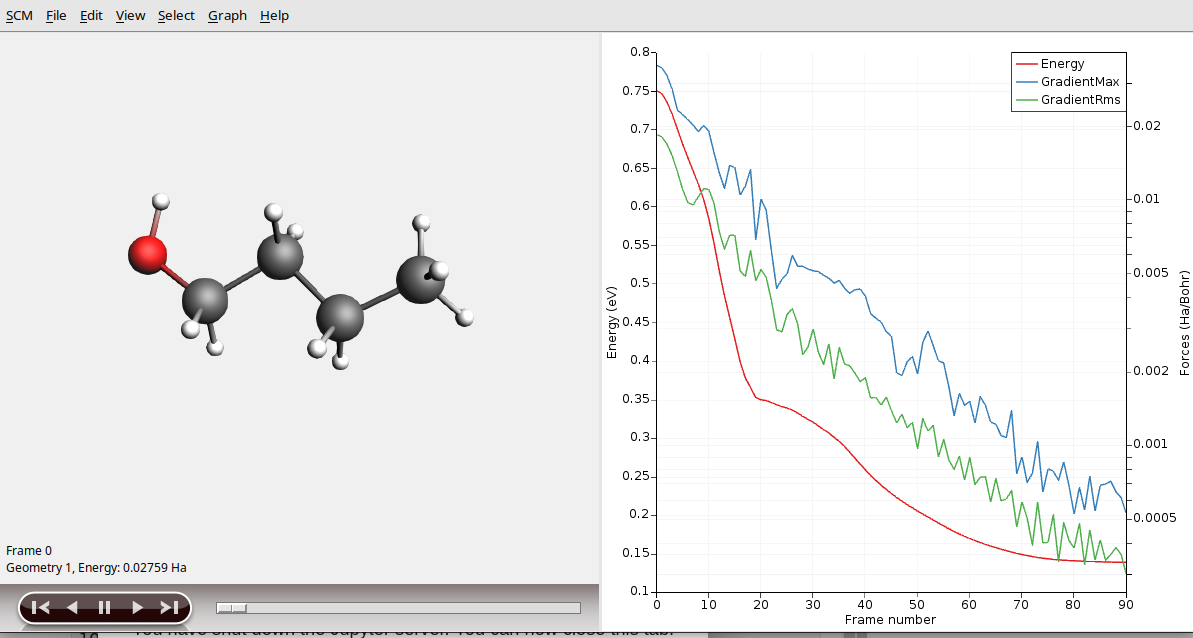This screenshot has height=638, width=1193.
Task: Pause the animation playback
Action: [104, 607]
